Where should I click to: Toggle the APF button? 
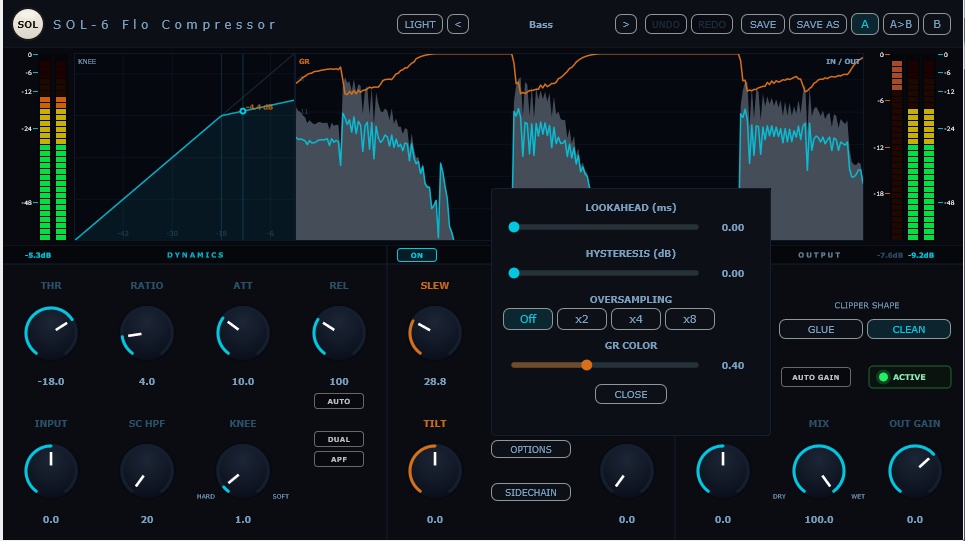(338, 459)
